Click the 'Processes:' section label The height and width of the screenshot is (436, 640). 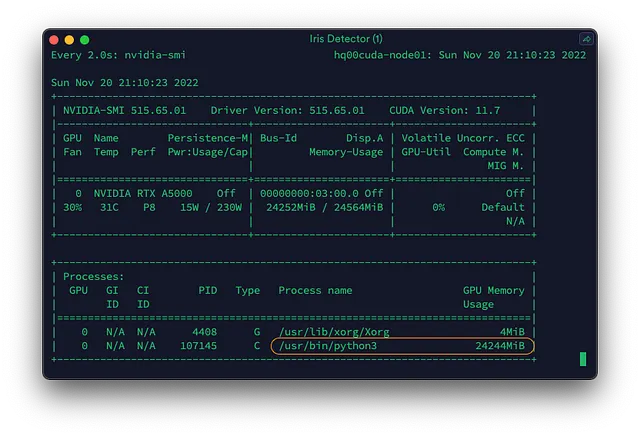93,276
